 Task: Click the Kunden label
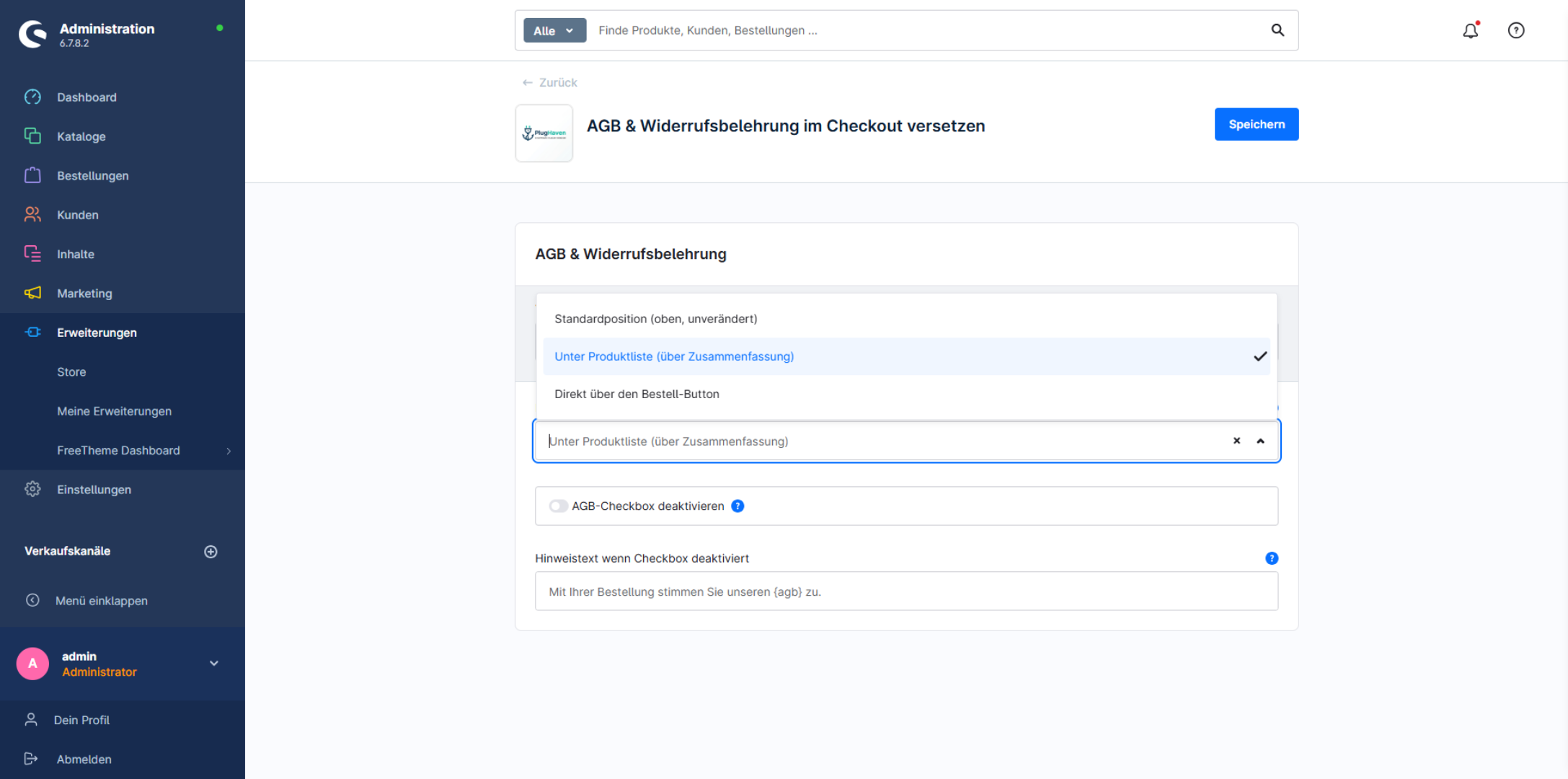(78, 215)
